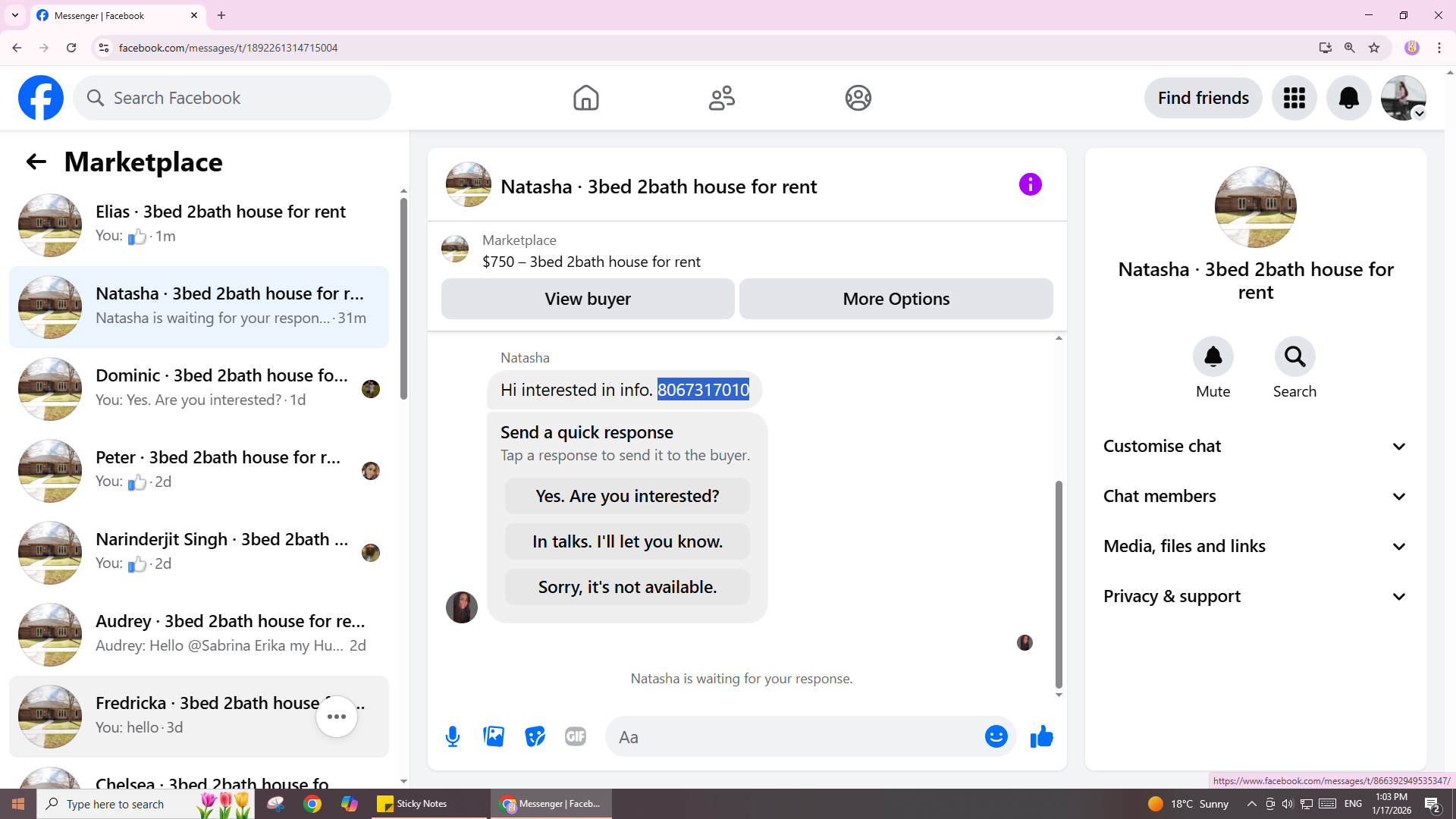Image resolution: width=1456 pixels, height=819 pixels.
Task: Send a thumbs-up like
Action: 1041,736
